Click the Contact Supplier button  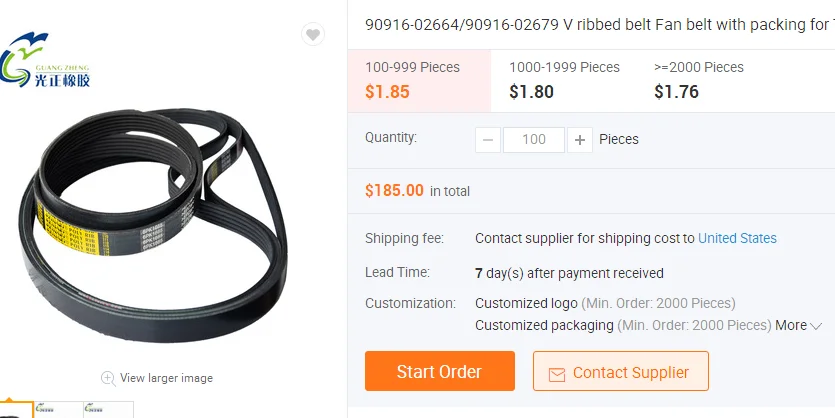pos(620,372)
